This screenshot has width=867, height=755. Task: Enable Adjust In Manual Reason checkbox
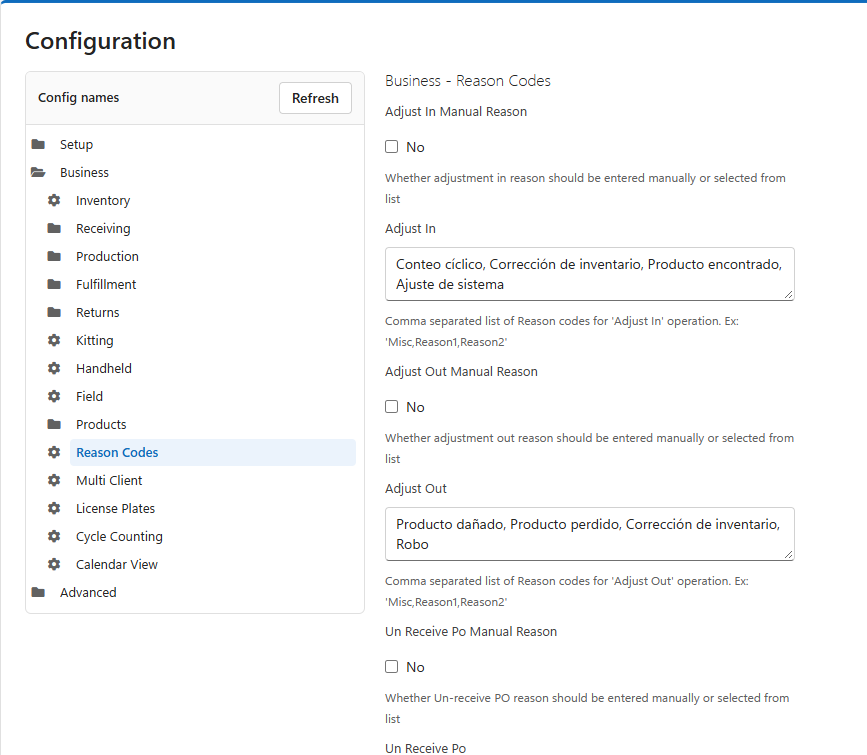391,147
